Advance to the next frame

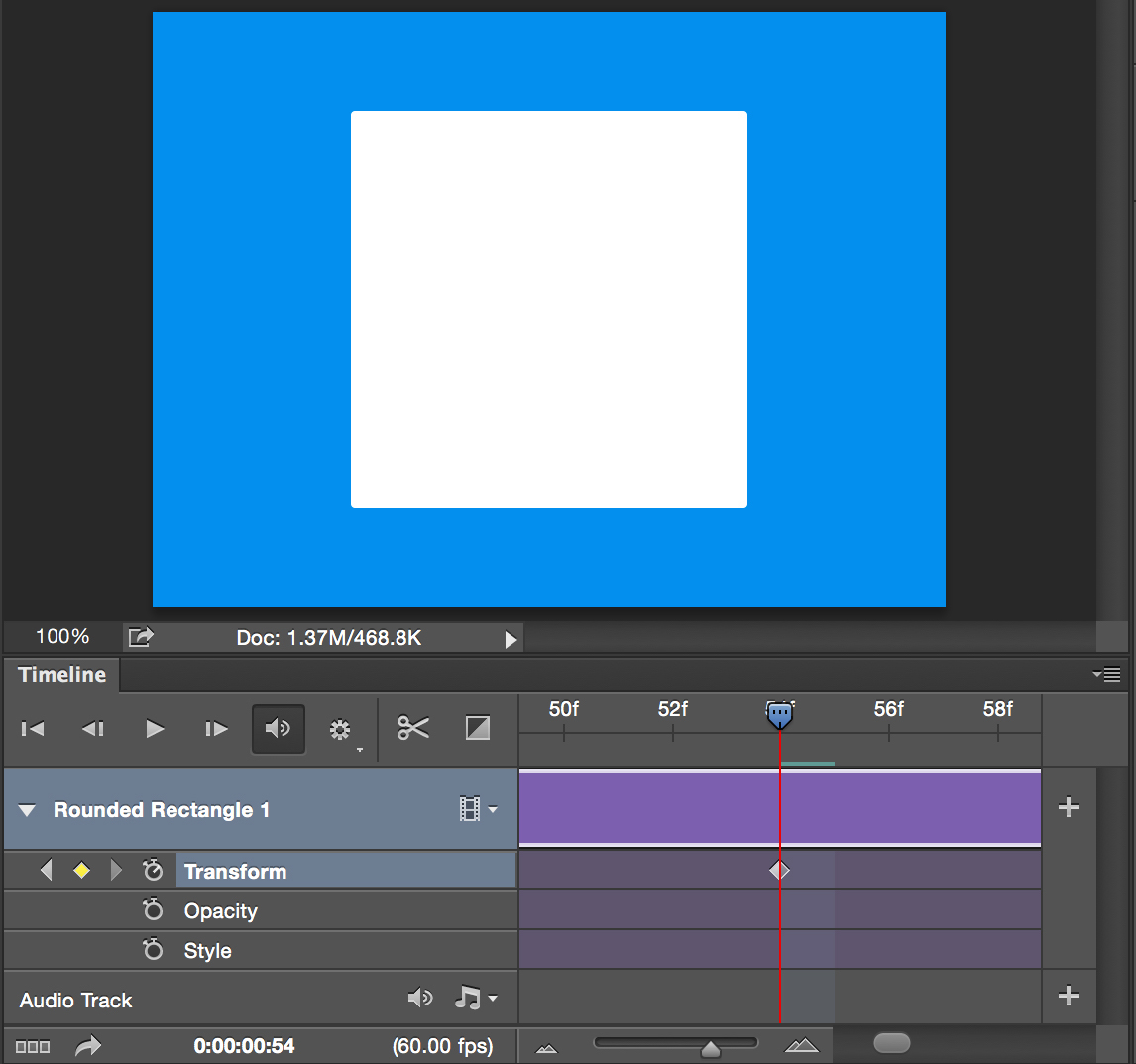pyautogui.click(x=216, y=729)
